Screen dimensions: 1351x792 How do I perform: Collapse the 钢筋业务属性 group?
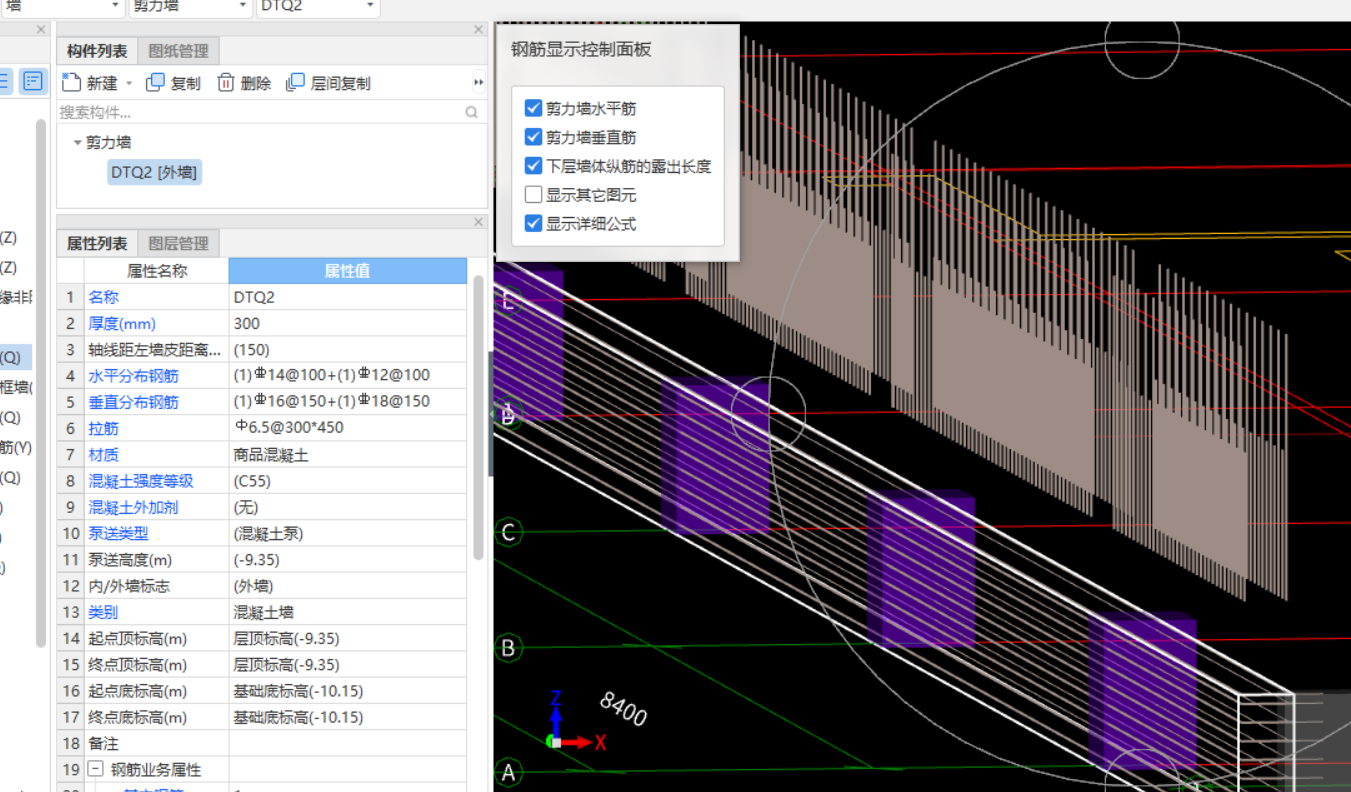tap(96, 770)
